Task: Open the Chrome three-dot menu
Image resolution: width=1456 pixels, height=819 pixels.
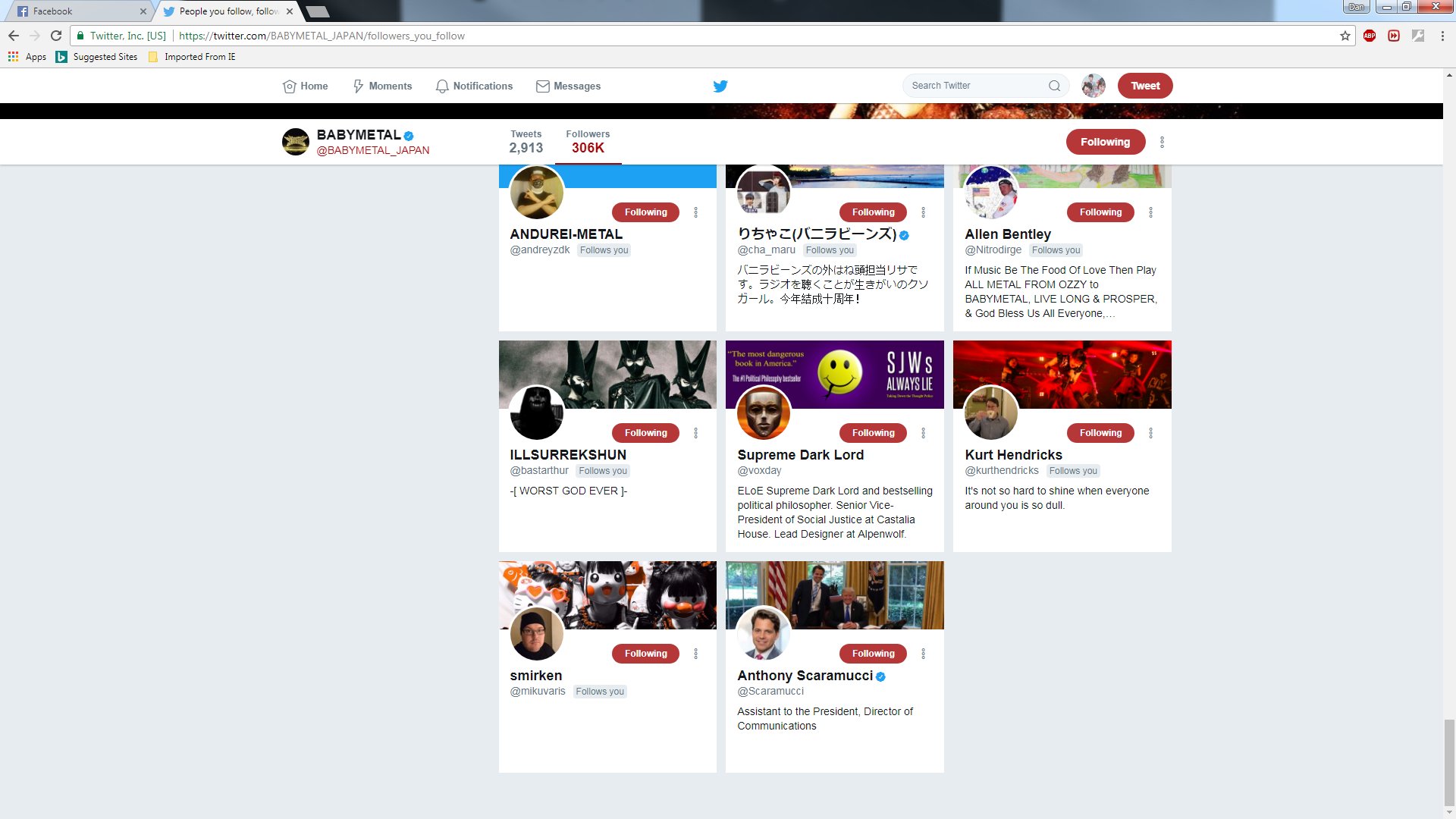Action: (x=1442, y=36)
